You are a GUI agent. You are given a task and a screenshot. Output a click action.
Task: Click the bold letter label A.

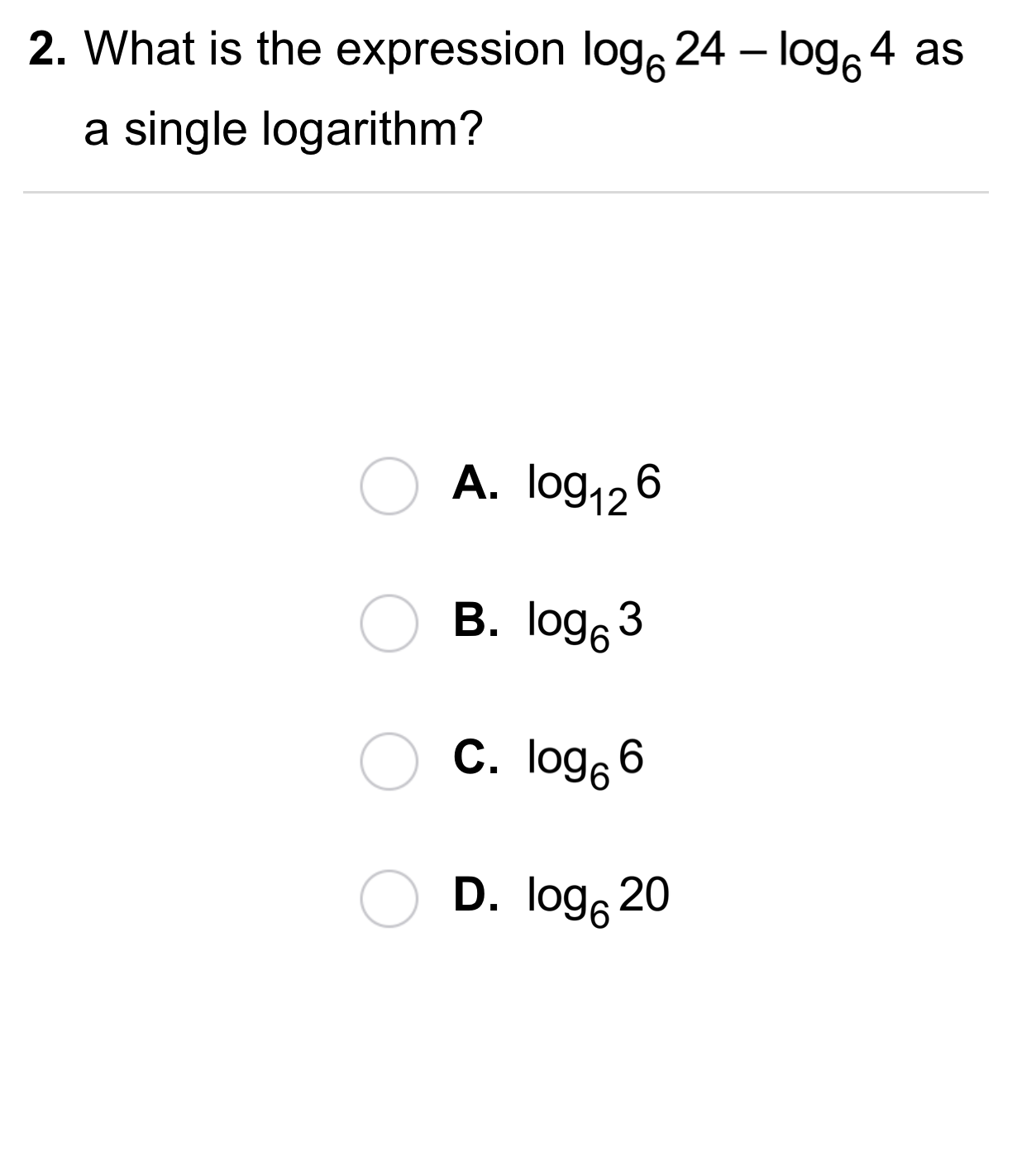475,483
